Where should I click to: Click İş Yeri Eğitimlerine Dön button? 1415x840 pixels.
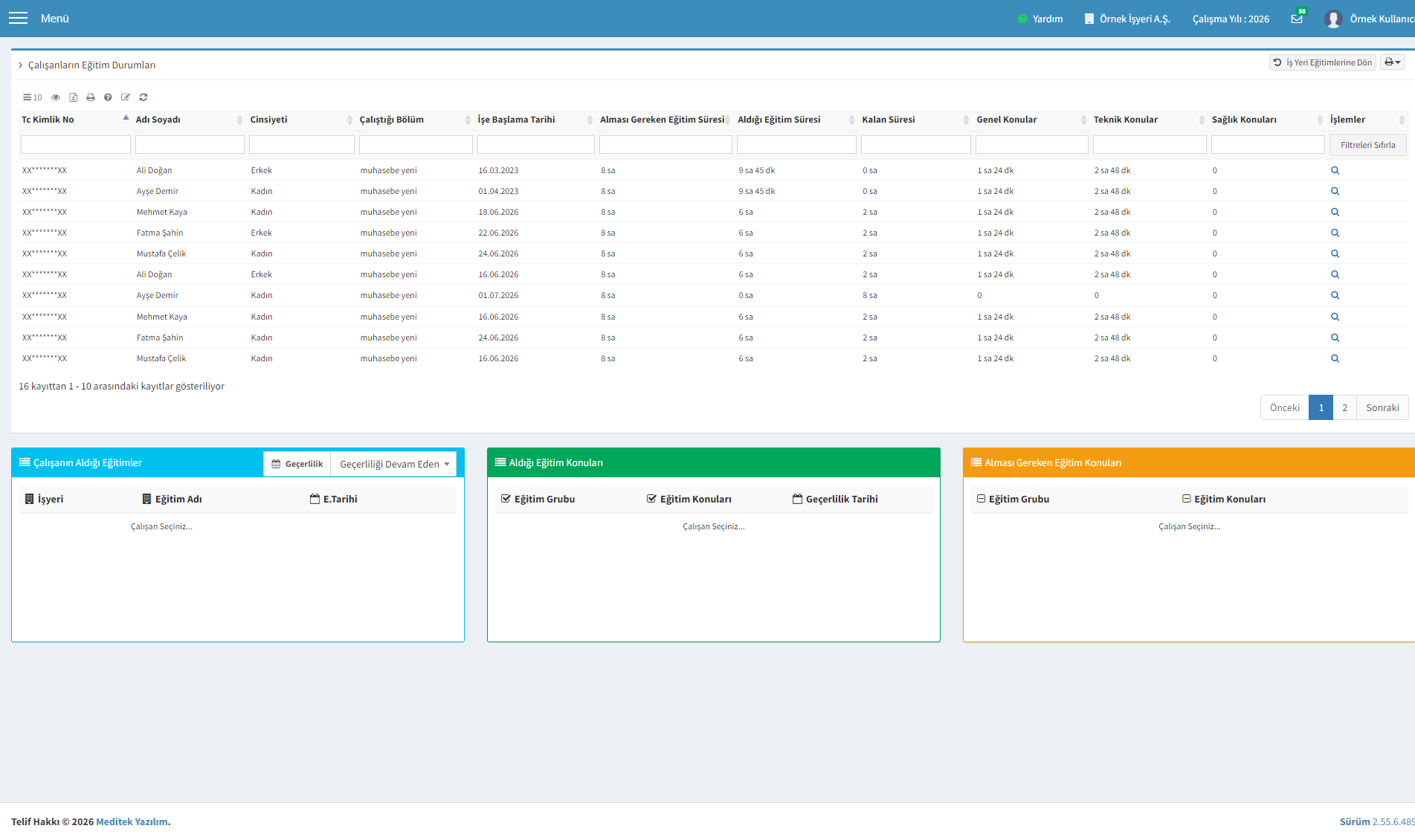1322,62
